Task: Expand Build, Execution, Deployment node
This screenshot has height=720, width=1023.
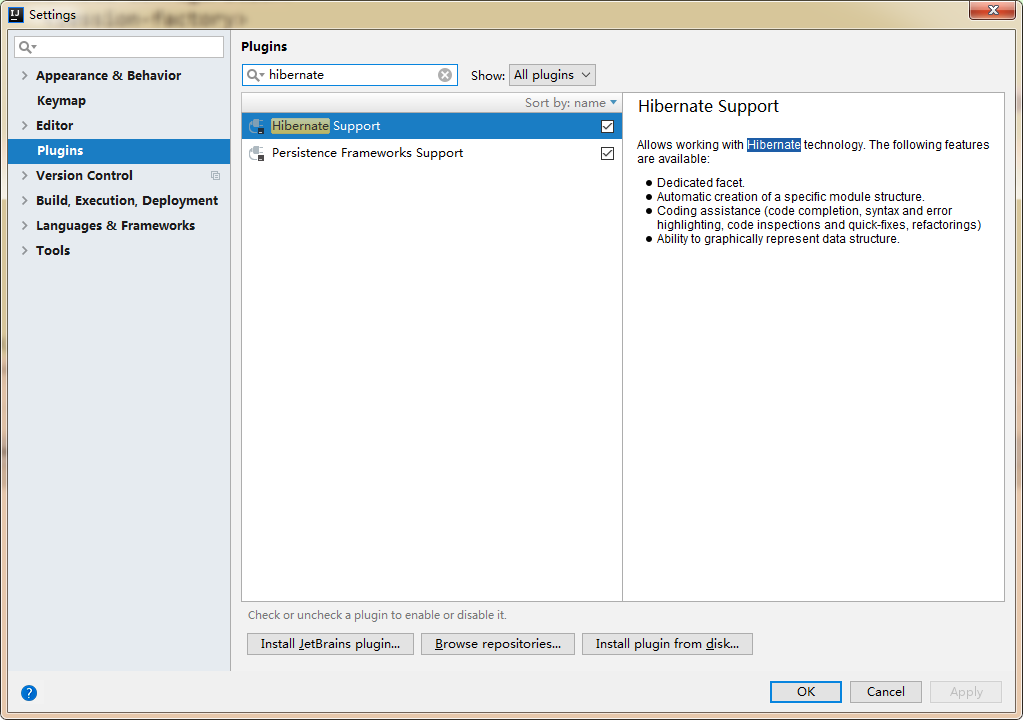Action: 25,200
